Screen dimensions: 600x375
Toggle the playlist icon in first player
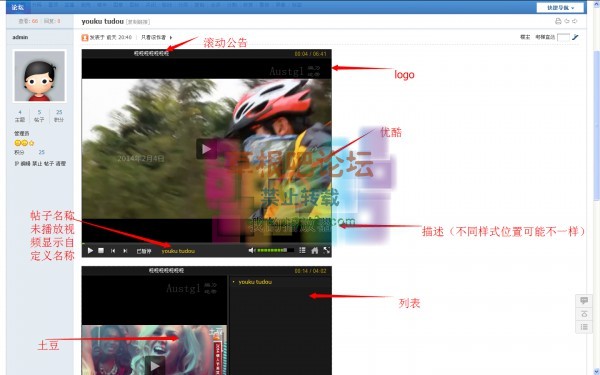point(302,250)
